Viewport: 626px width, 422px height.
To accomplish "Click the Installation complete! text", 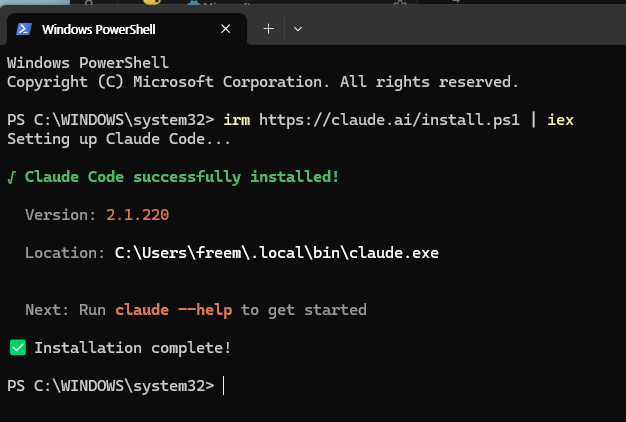I will click(133, 348).
